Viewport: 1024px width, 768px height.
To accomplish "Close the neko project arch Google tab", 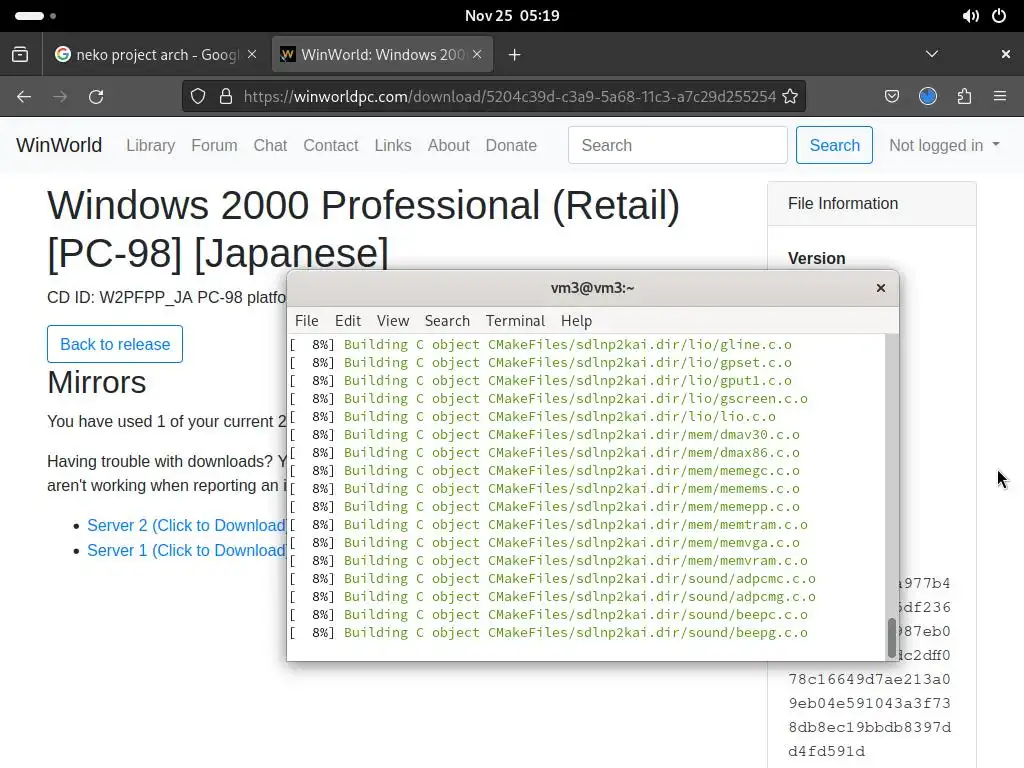I will 252,54.
